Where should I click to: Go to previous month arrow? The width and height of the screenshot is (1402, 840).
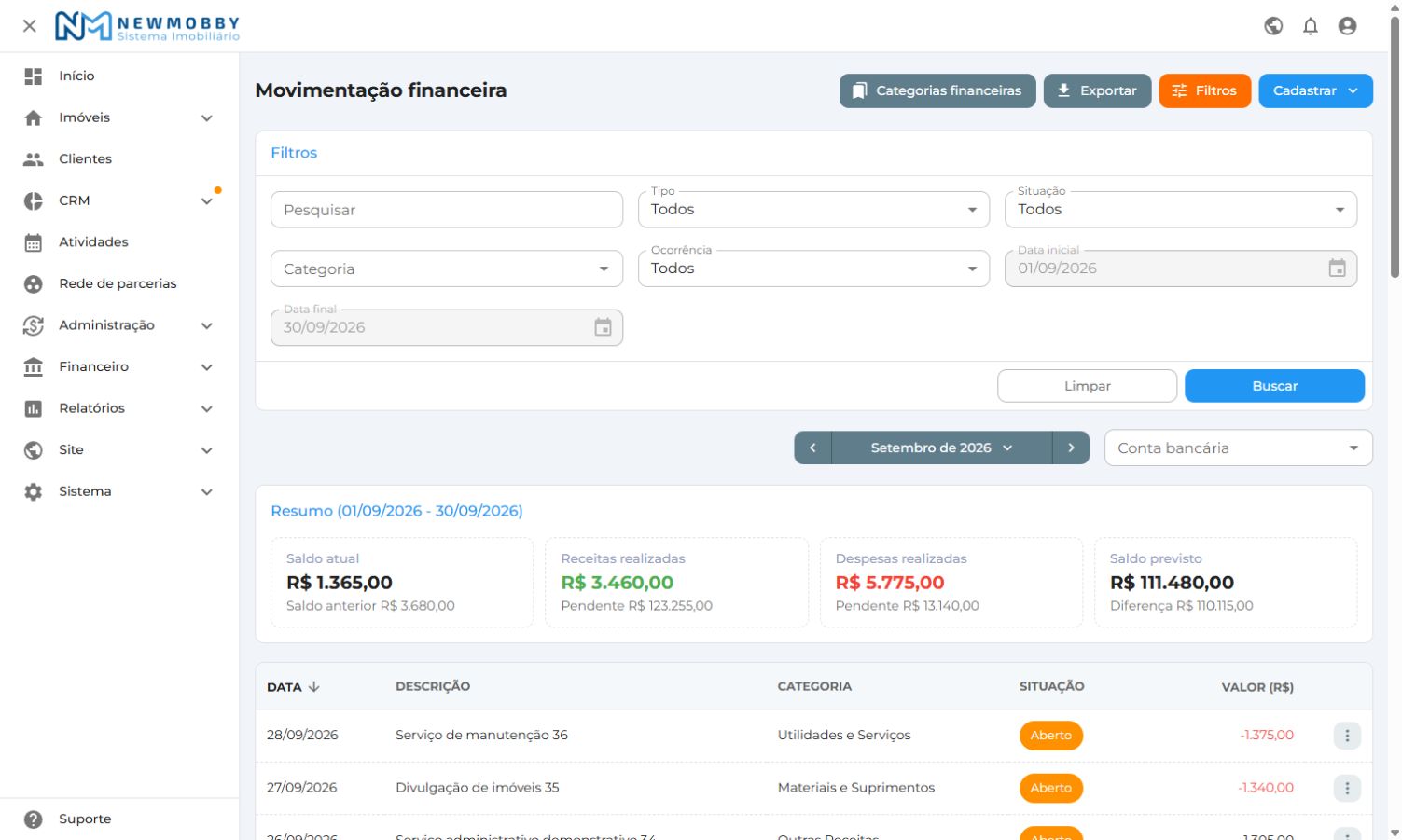click(x=812, y=448)
